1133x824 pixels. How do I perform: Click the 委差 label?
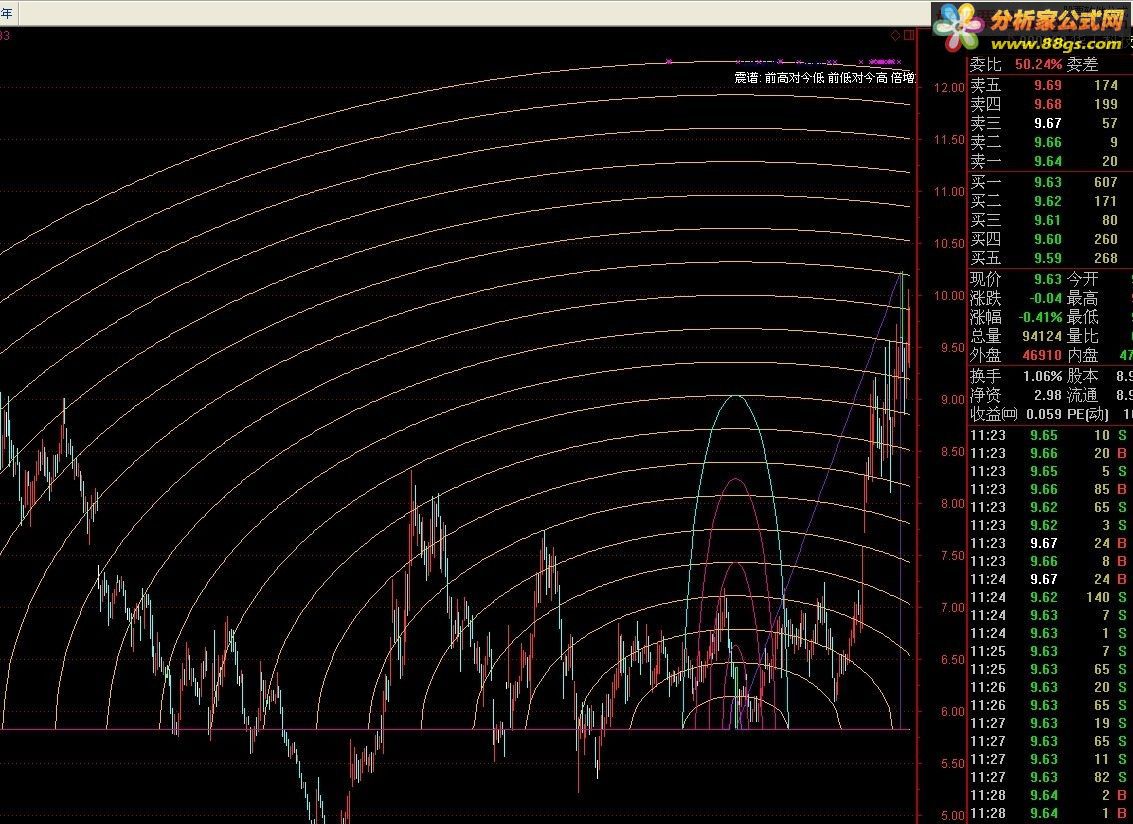1082,64
